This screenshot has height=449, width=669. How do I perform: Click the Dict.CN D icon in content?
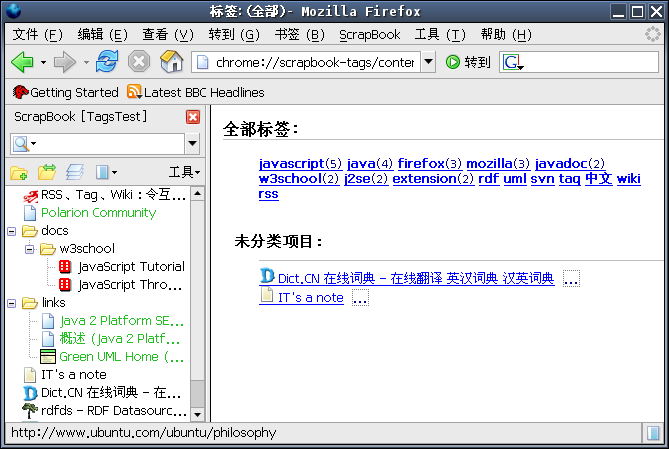pos(267,276)
